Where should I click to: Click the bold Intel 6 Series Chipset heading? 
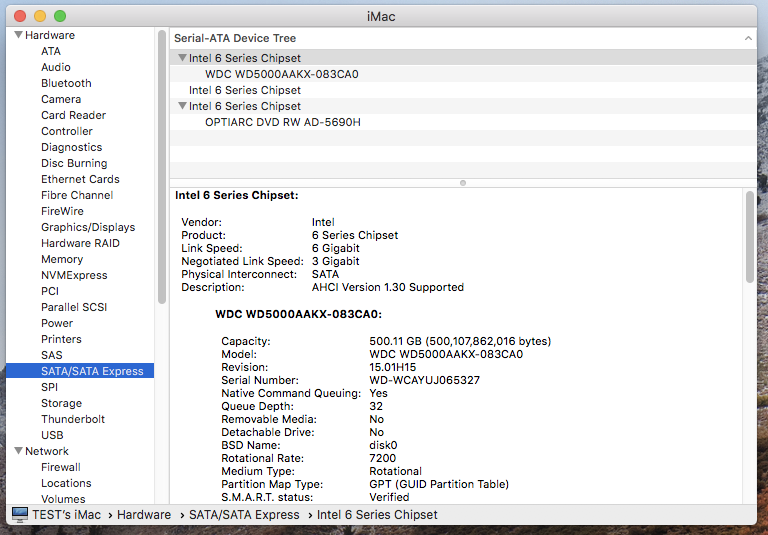[237, 195]
